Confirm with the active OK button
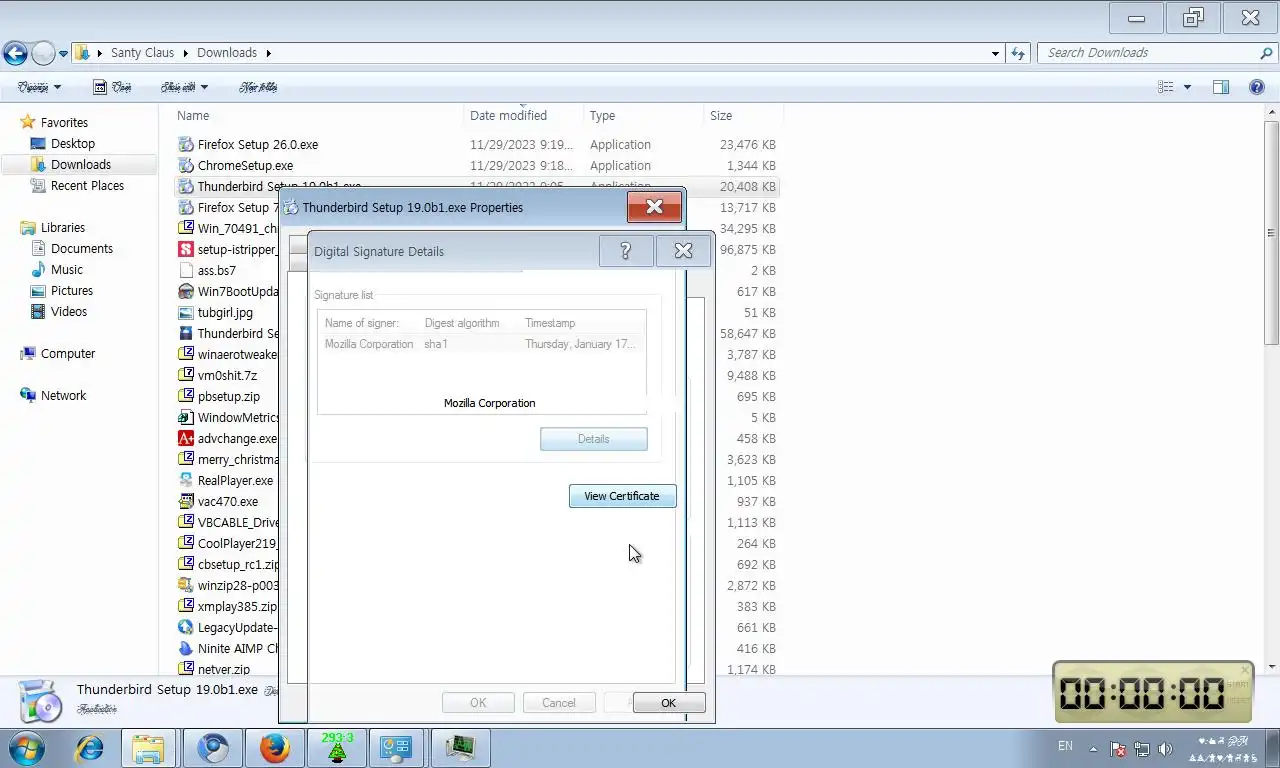This screenshot has height=768, width=1280. [x=668, y=703]
